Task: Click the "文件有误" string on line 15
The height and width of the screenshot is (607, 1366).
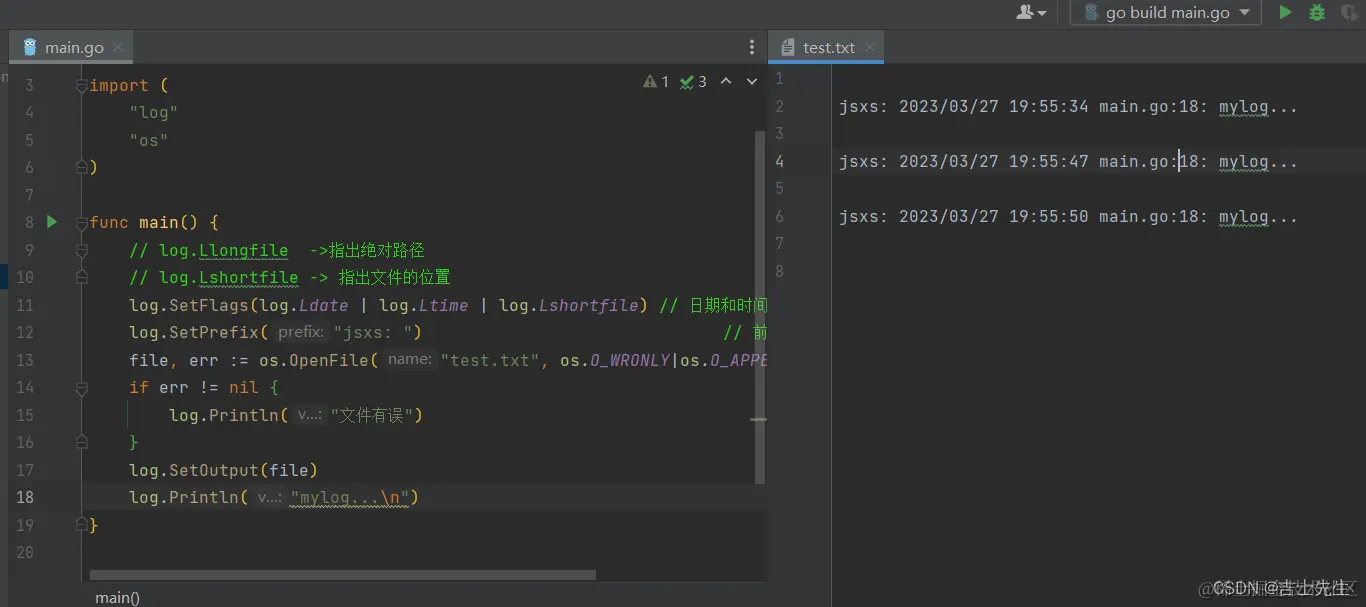Action: (371, 415)
